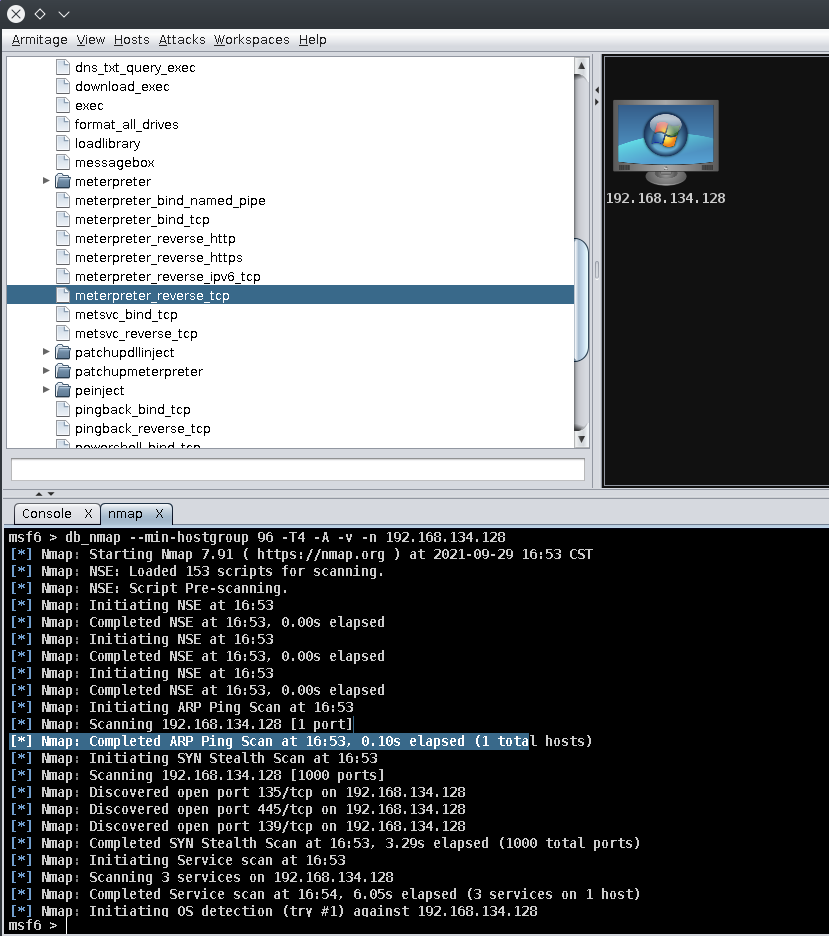
Task: Click the module tree scrollbar thumb
Action: [581, 300]
